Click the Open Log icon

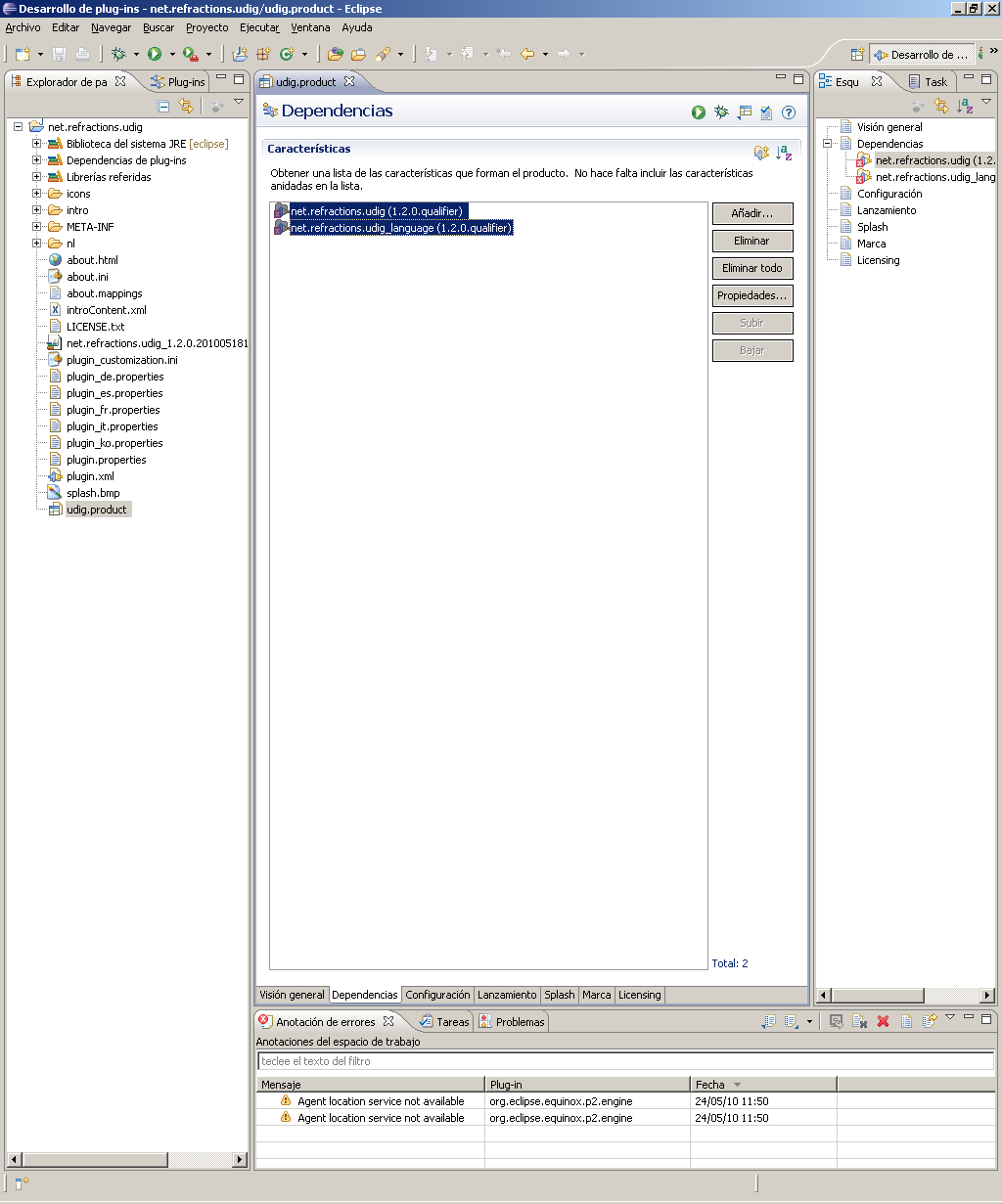[x=906, y=1021]
